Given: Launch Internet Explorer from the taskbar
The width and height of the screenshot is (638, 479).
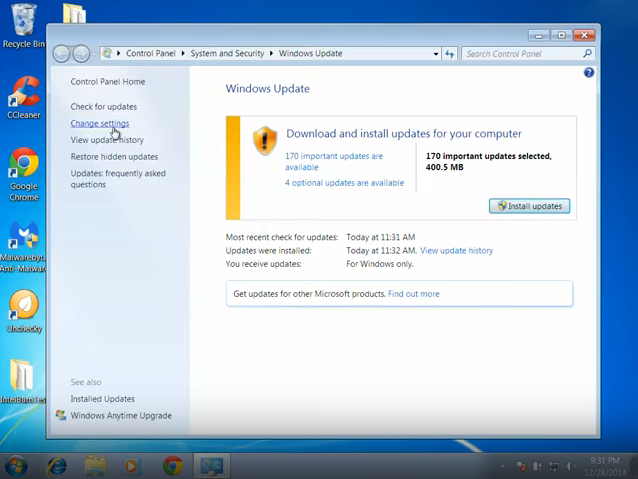Looking at the screenshot, I should click(x=57, y=466).
